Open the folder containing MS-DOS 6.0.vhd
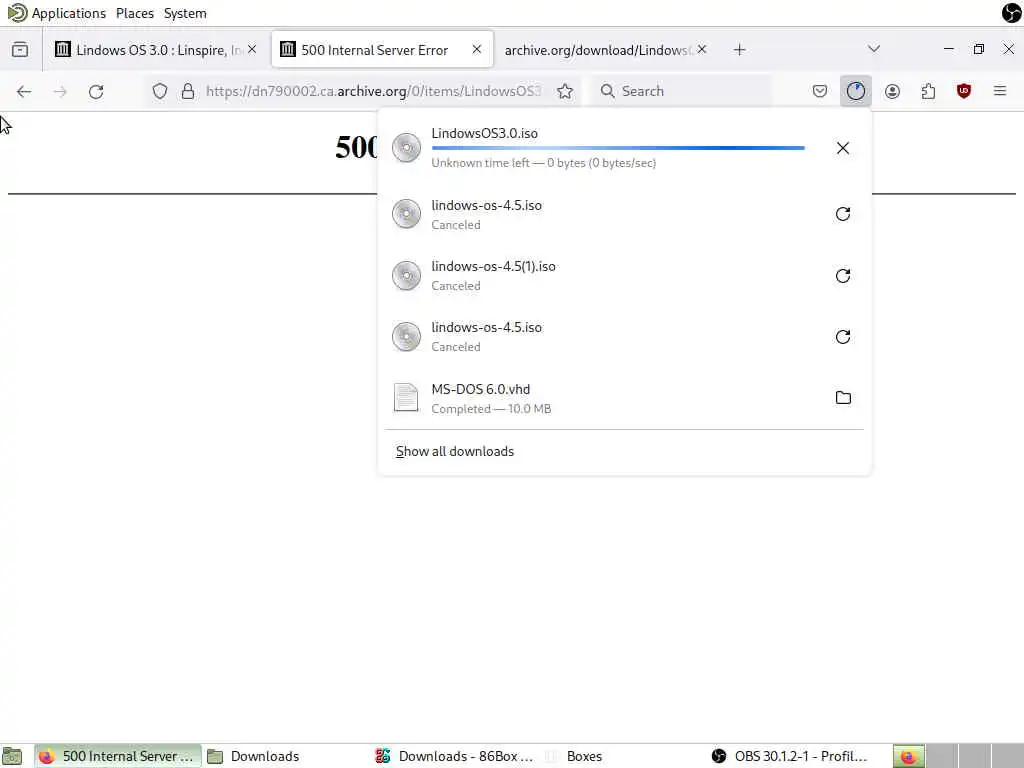 pyautogui.click(x=842, y=398)
